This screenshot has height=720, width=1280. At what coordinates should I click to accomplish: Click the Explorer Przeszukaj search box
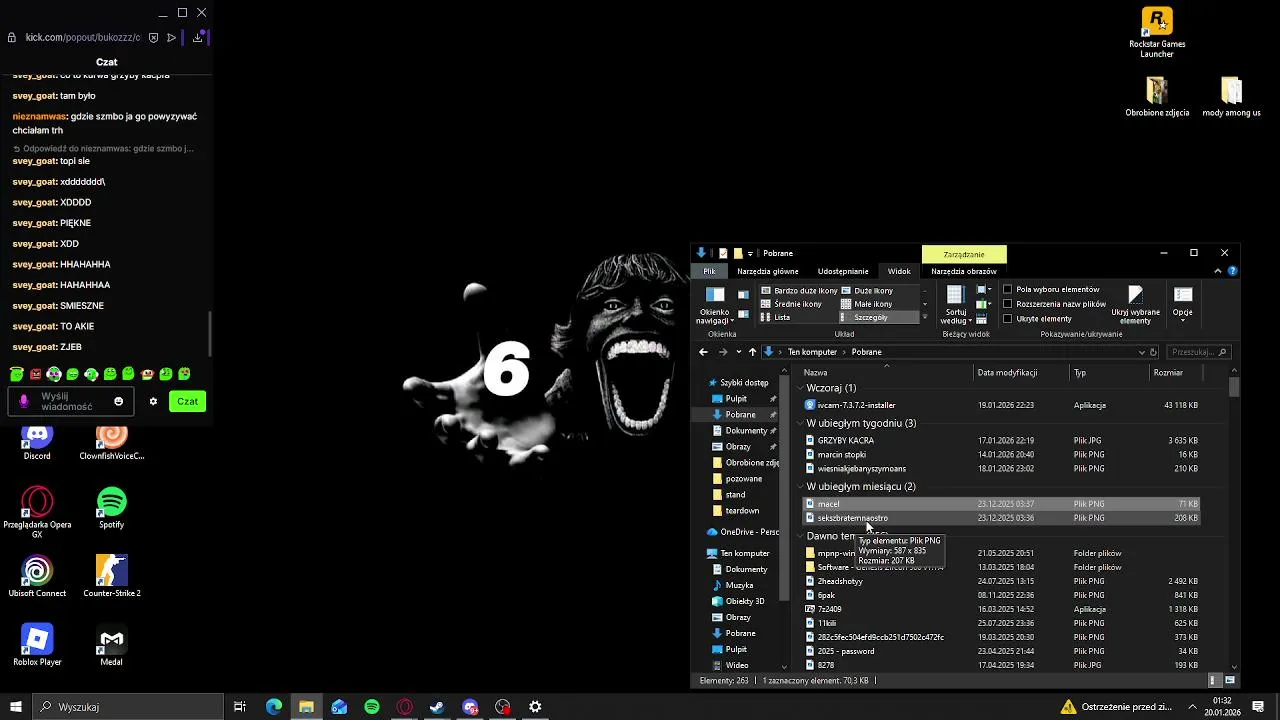[1198, 352]
